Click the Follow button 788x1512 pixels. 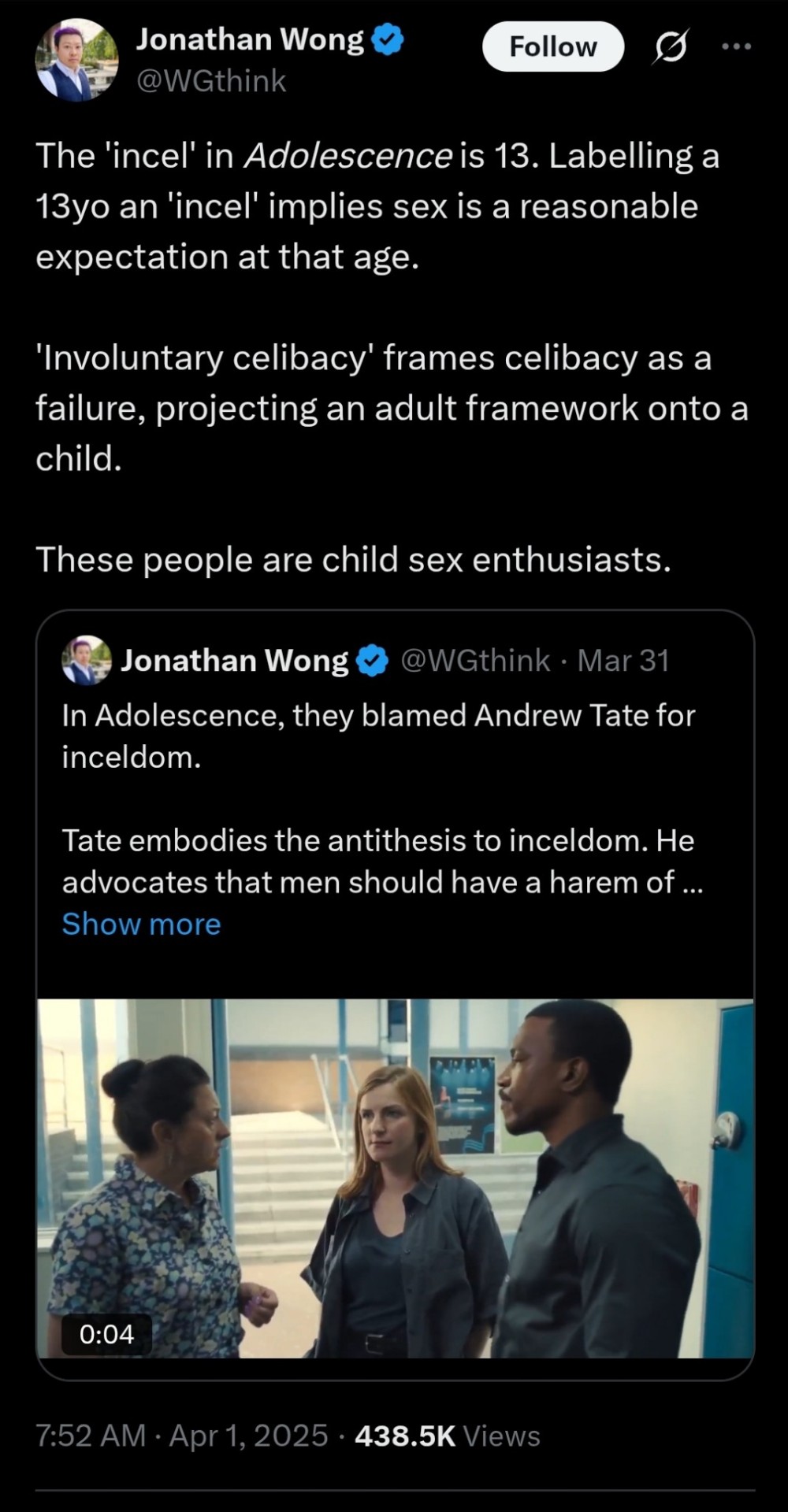pyautogui.click(x=552, y=46)
